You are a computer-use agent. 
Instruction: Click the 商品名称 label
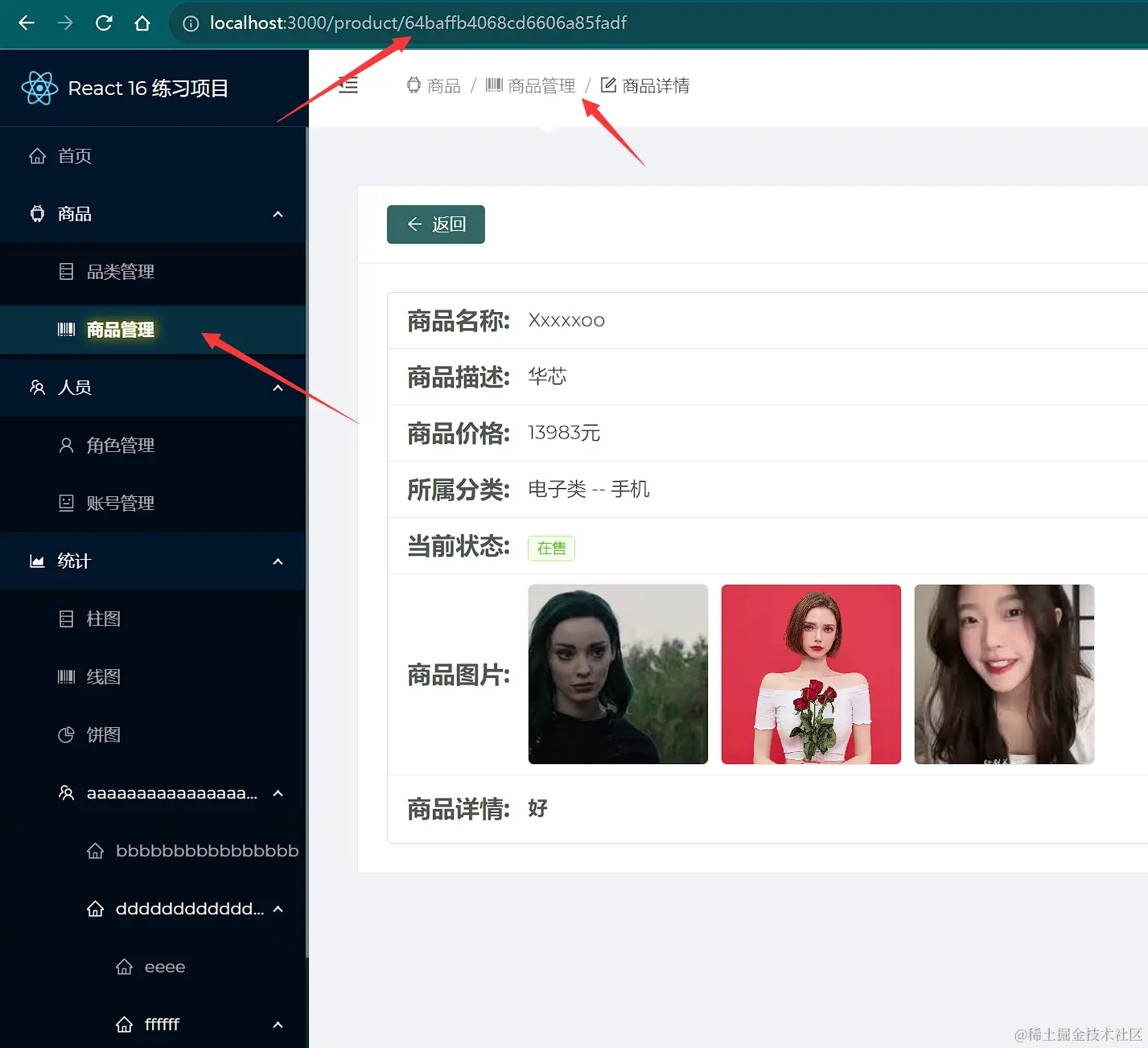pos(459,321)
